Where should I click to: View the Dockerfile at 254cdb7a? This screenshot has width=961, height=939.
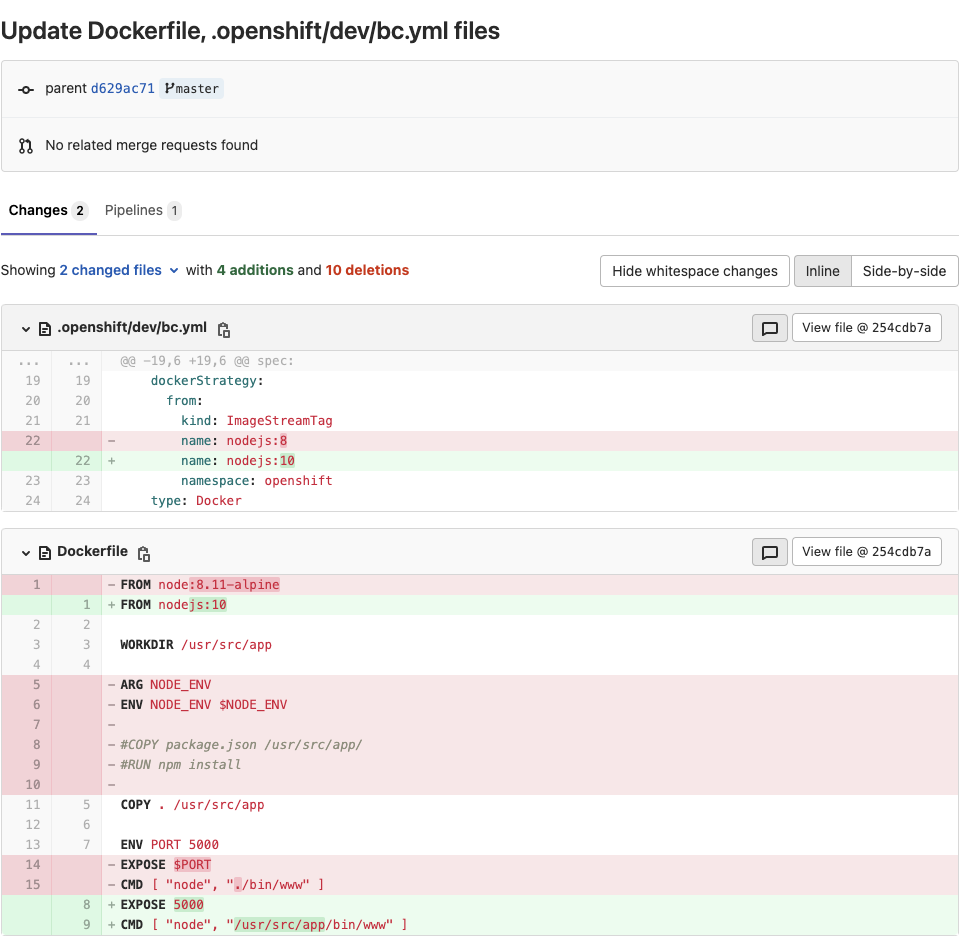pos(866,552)
